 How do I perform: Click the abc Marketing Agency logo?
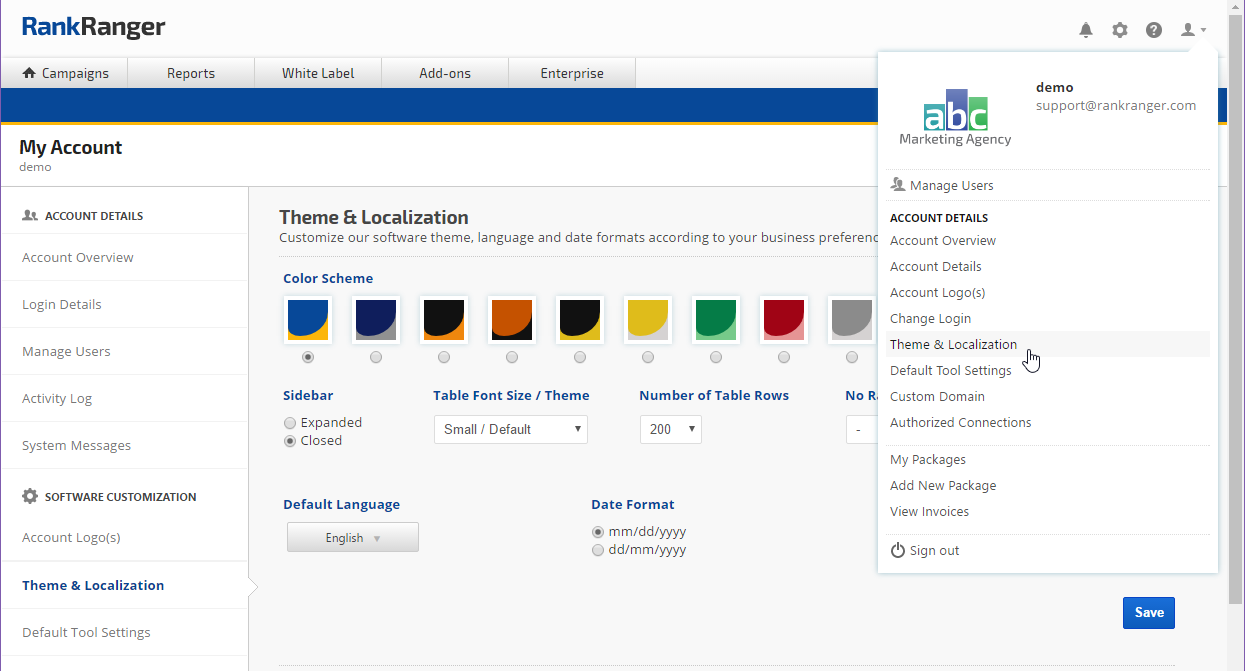coord(955,118)
